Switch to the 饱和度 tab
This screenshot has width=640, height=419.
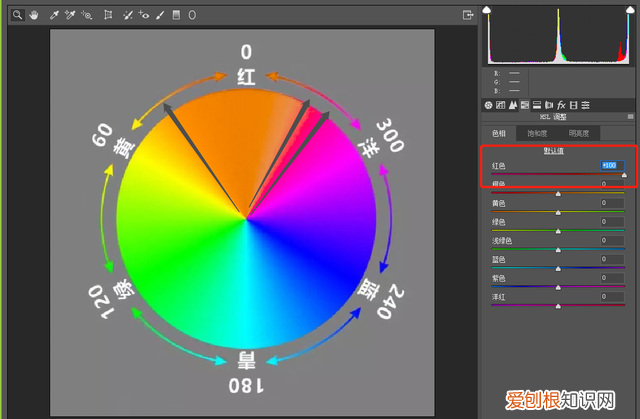(538, 133)
